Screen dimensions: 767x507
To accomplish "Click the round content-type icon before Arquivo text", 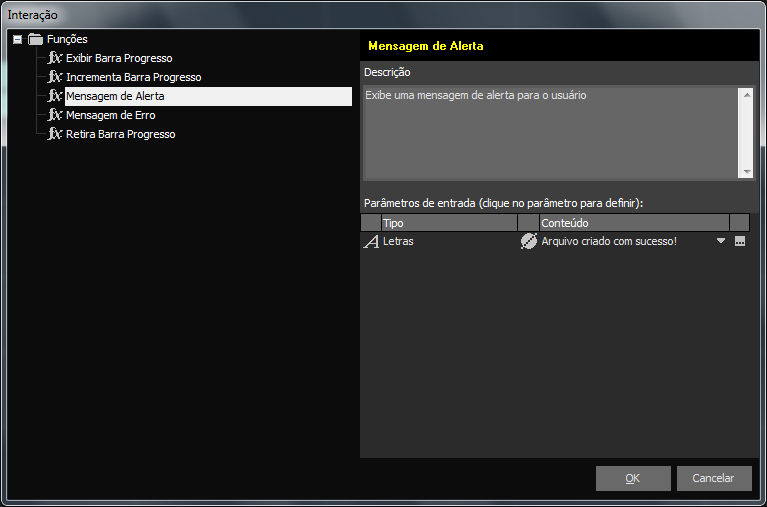I will (529, 241).
